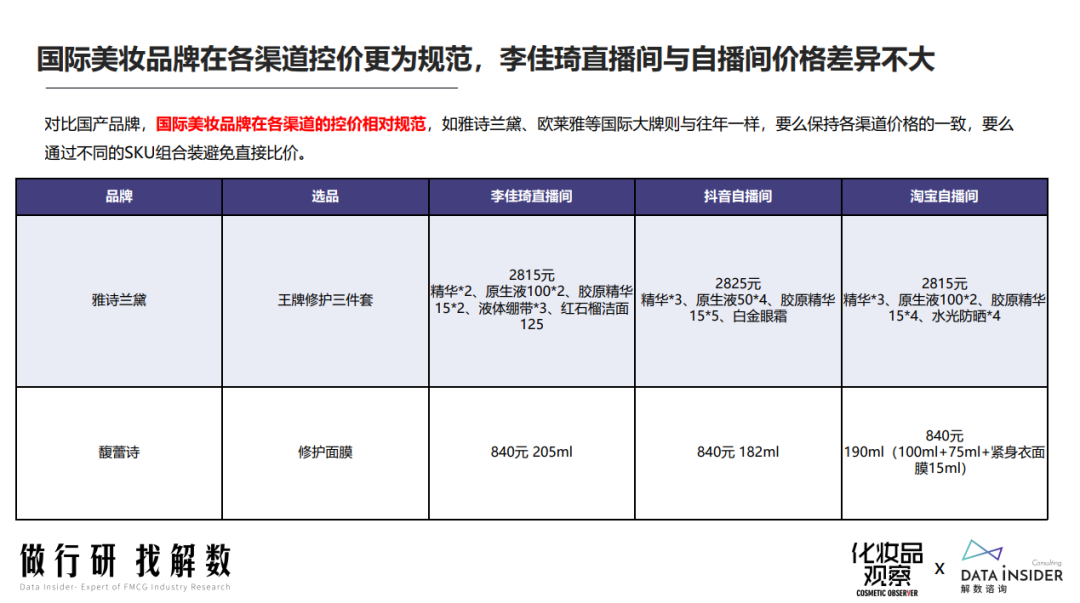This screenshot has width=1080, height=603.
Task: Select the 王牌修护三件套 product cell
Action: pos(325,300)
